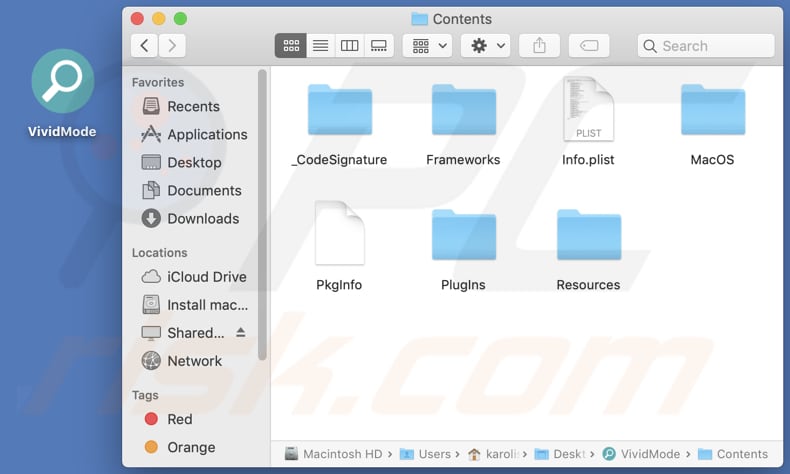Open Documents in the sidebar

point(192,190)
